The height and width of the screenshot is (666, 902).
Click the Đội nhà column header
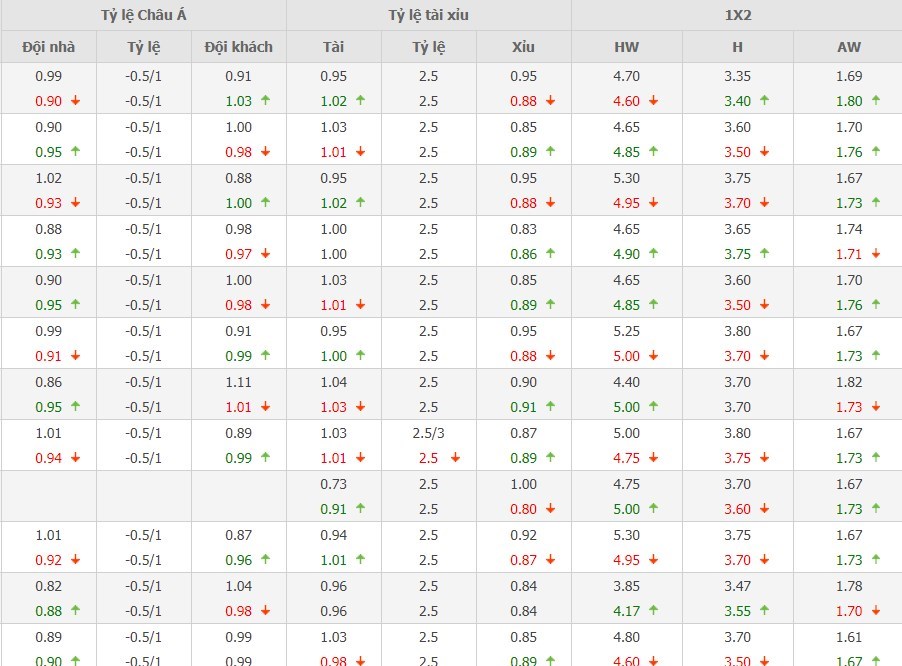click(48, 47)
